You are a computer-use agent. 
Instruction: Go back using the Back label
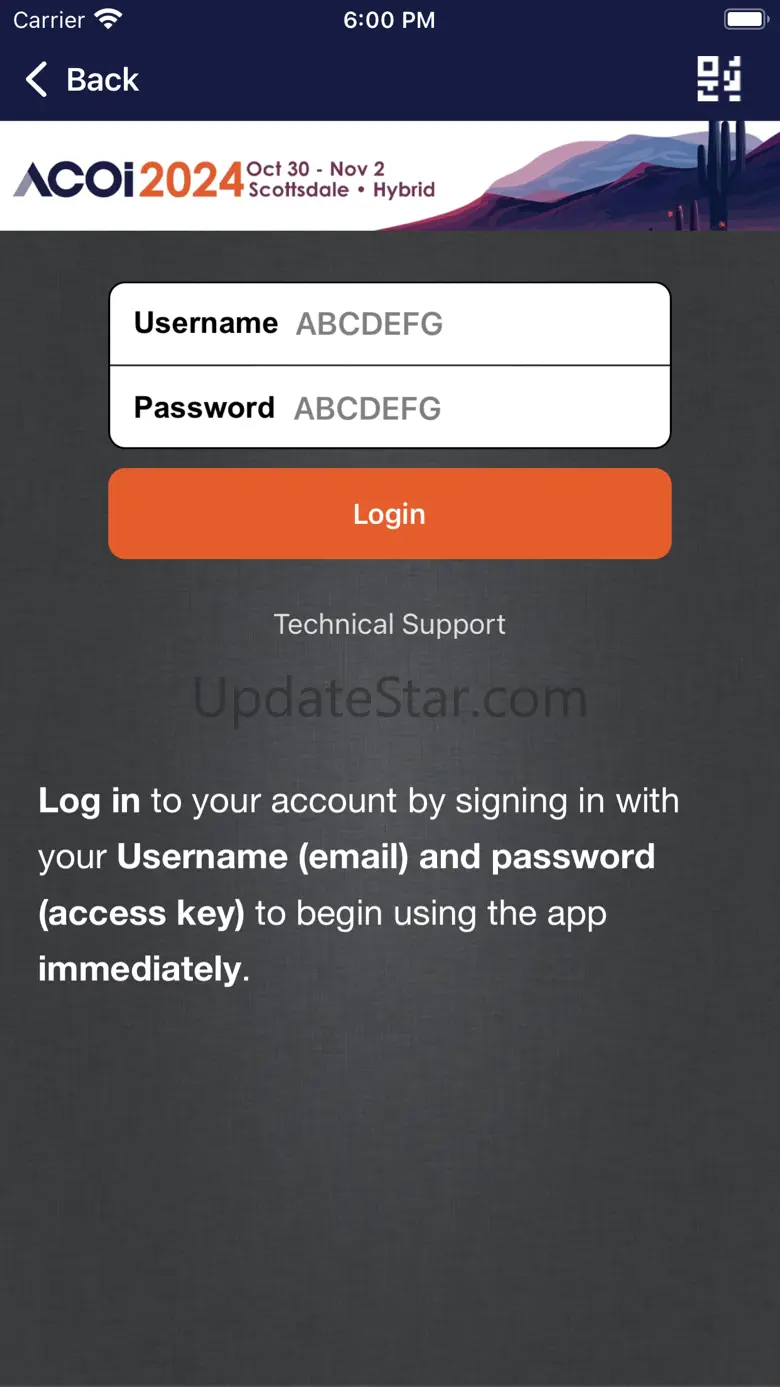coord(102,80)
